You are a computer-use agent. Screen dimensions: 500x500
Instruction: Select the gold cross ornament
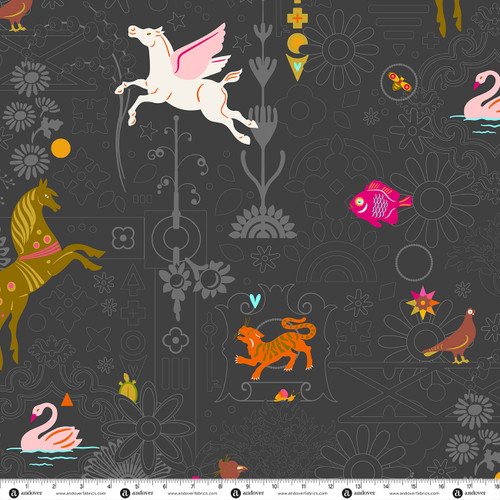[297, 18]
